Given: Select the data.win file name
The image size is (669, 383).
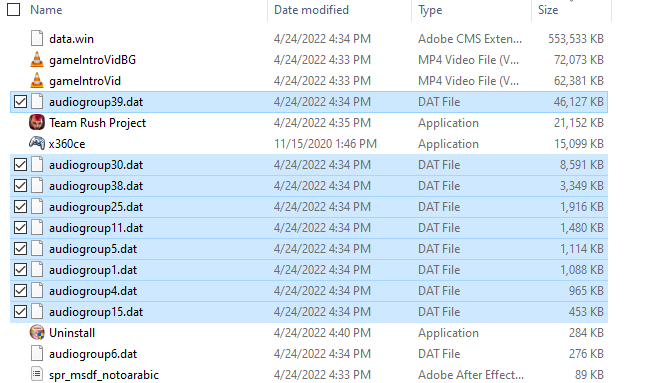Looking at the screenshot, I should [71, 39].
